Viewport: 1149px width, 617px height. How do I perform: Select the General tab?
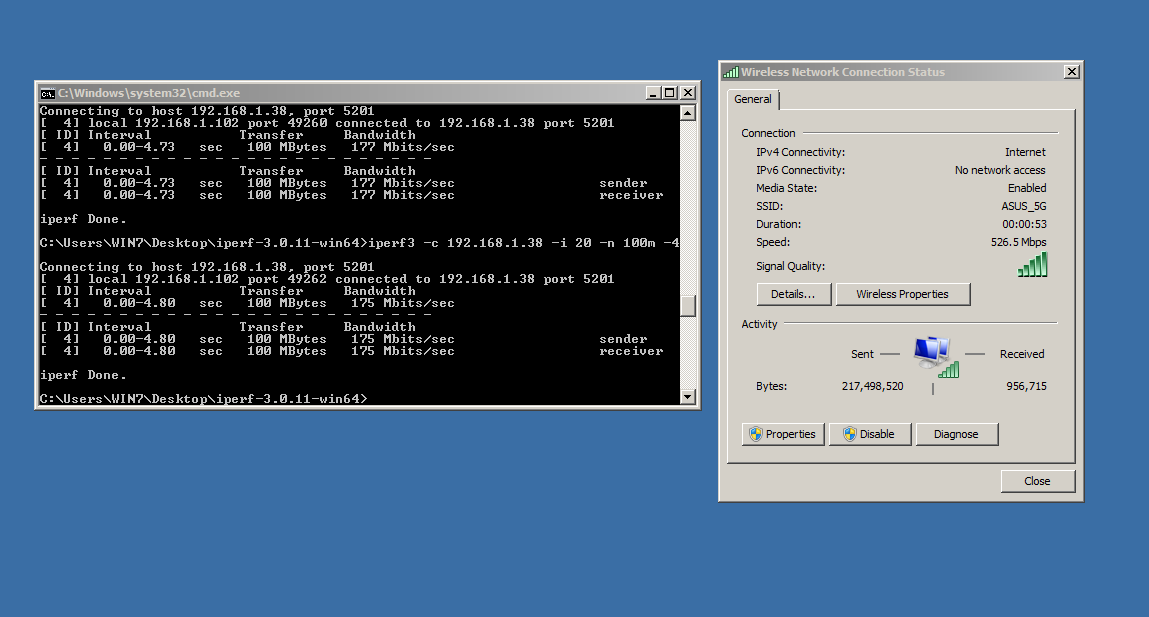click(753, 99)
